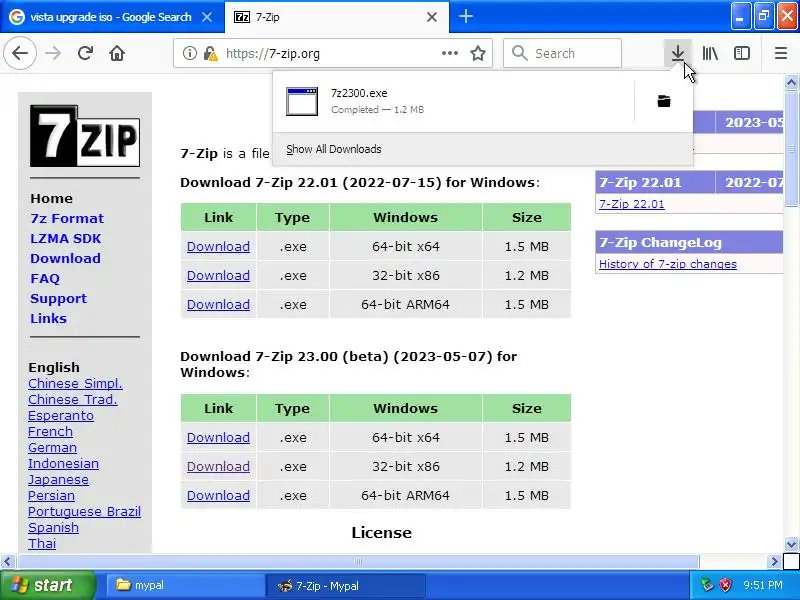Open the Windows start menu
The width and height of the screenshot is (800, 600).
pyautogui.click(x=47, y=585)
